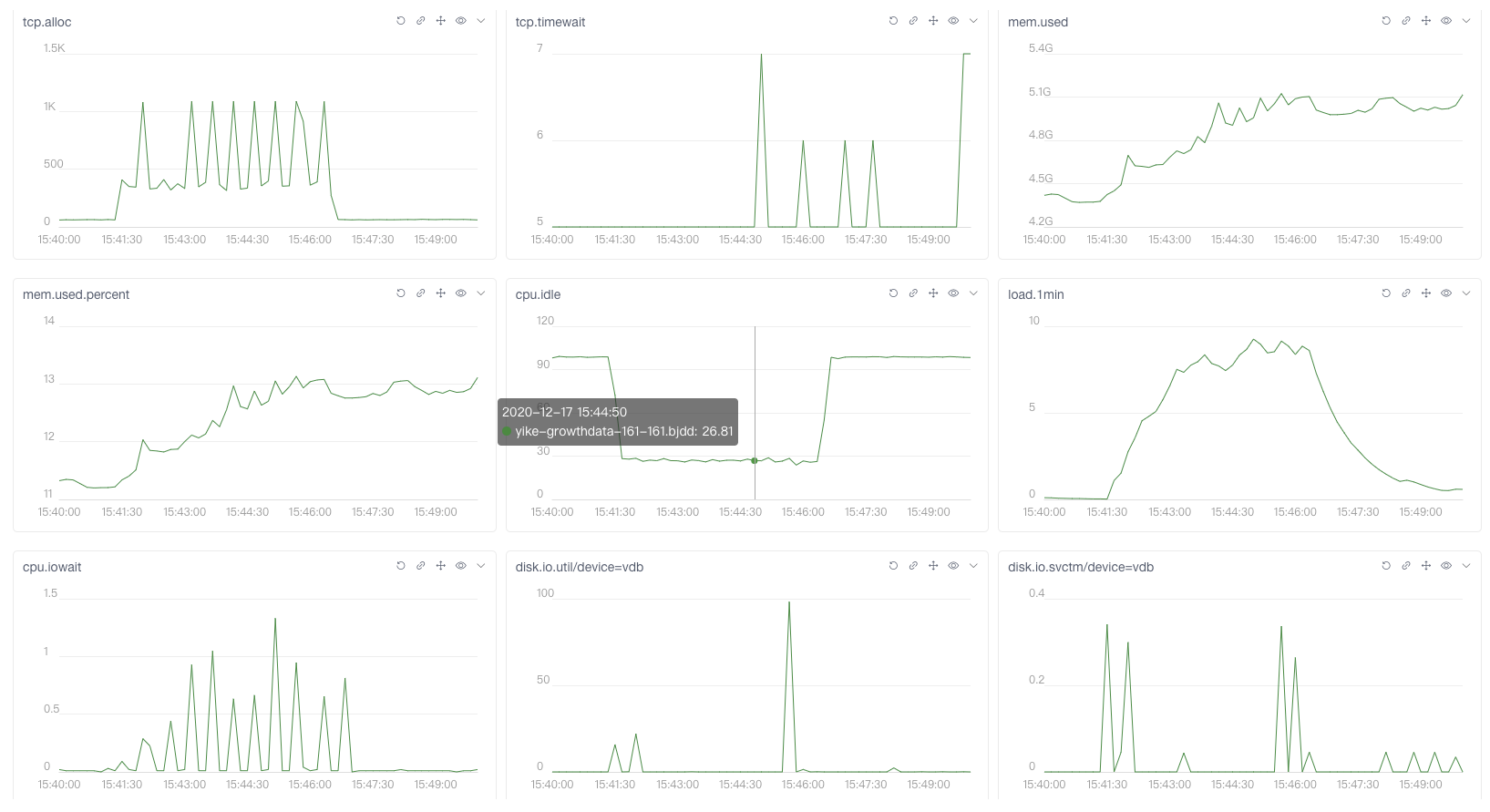The height and width of the screenshot is (812, 1490).
Task: Refresh the cpu.iowait chart
Action: pos(401,566)
